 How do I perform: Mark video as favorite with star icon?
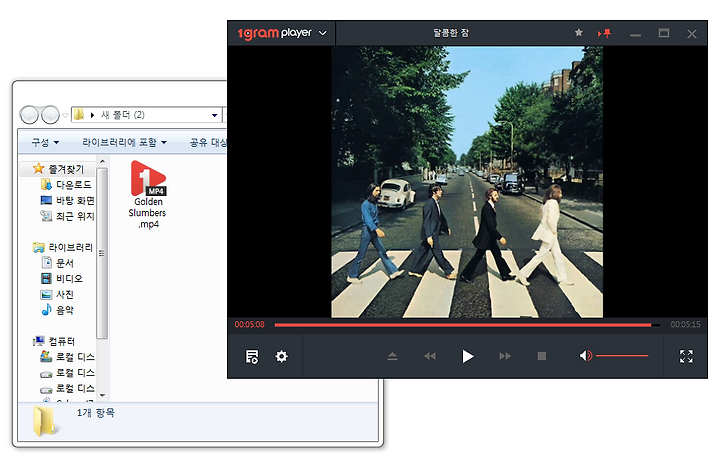pyautogui.click(x=579, y=33)
